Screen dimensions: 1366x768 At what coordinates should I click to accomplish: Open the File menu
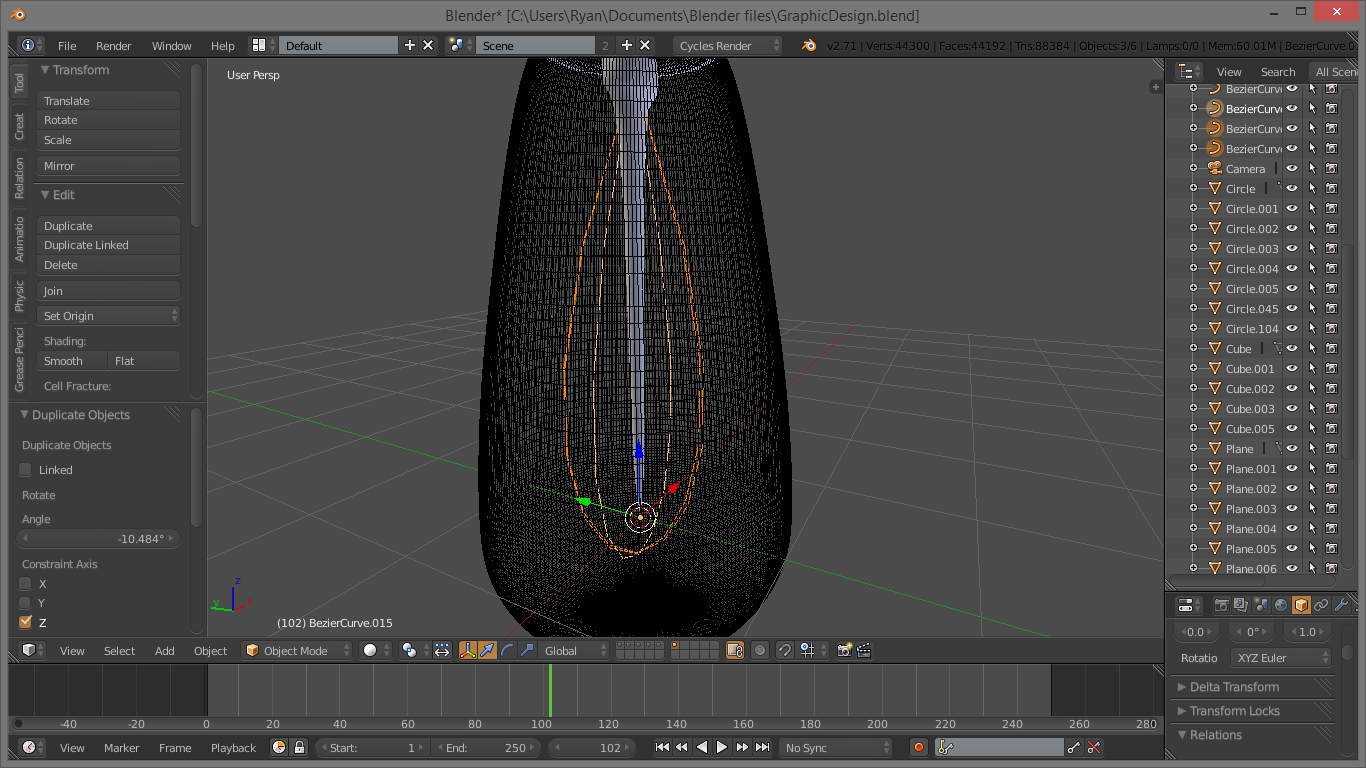point(67,46)
